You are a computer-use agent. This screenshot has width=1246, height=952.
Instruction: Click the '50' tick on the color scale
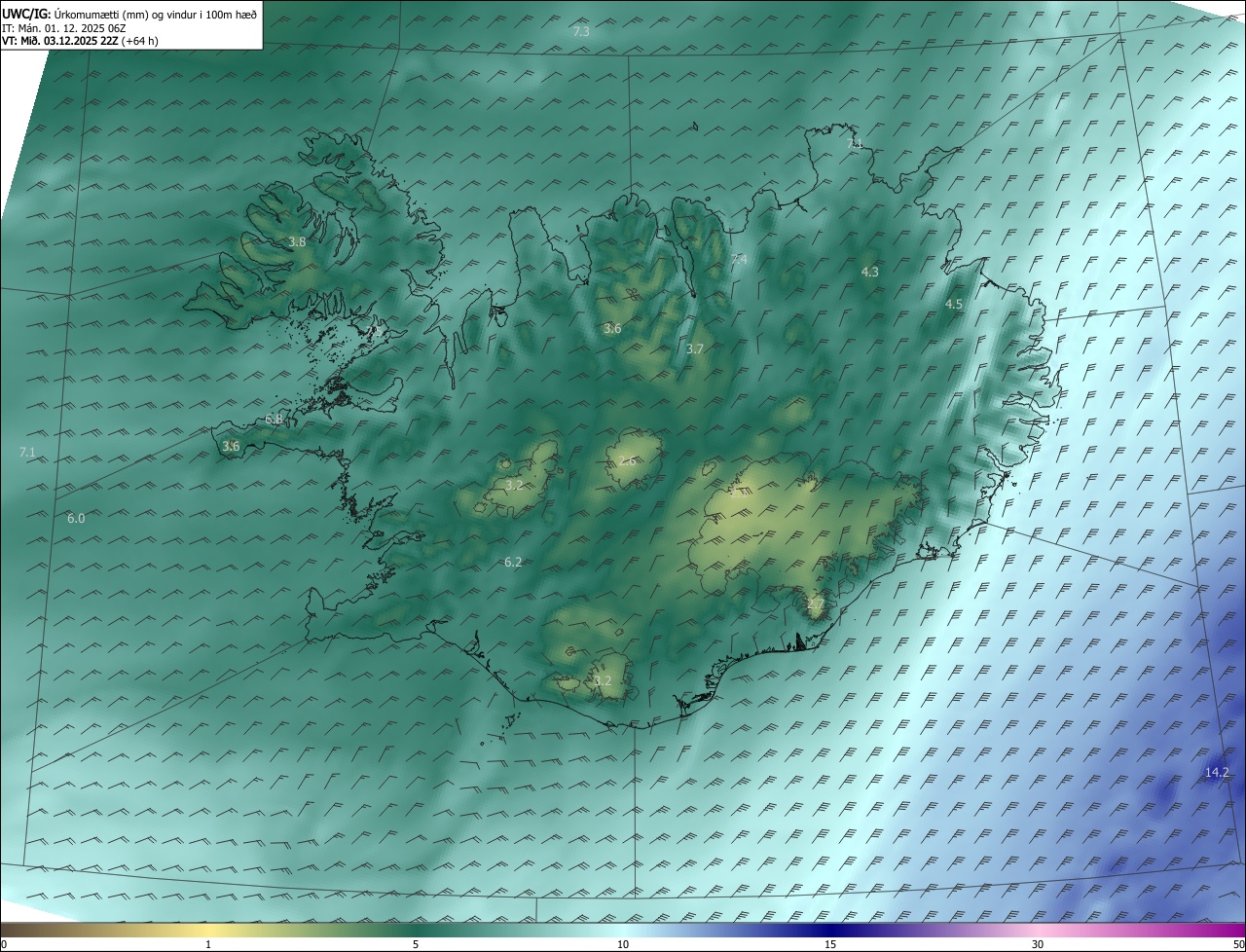click(x=1238, y=945)
